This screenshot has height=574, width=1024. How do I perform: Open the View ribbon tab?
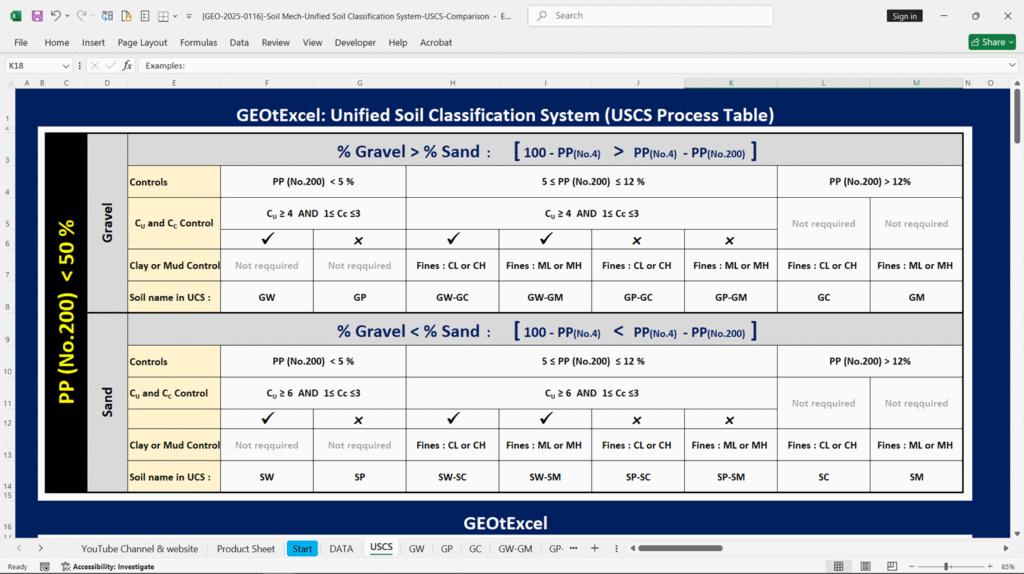[312, 42]
